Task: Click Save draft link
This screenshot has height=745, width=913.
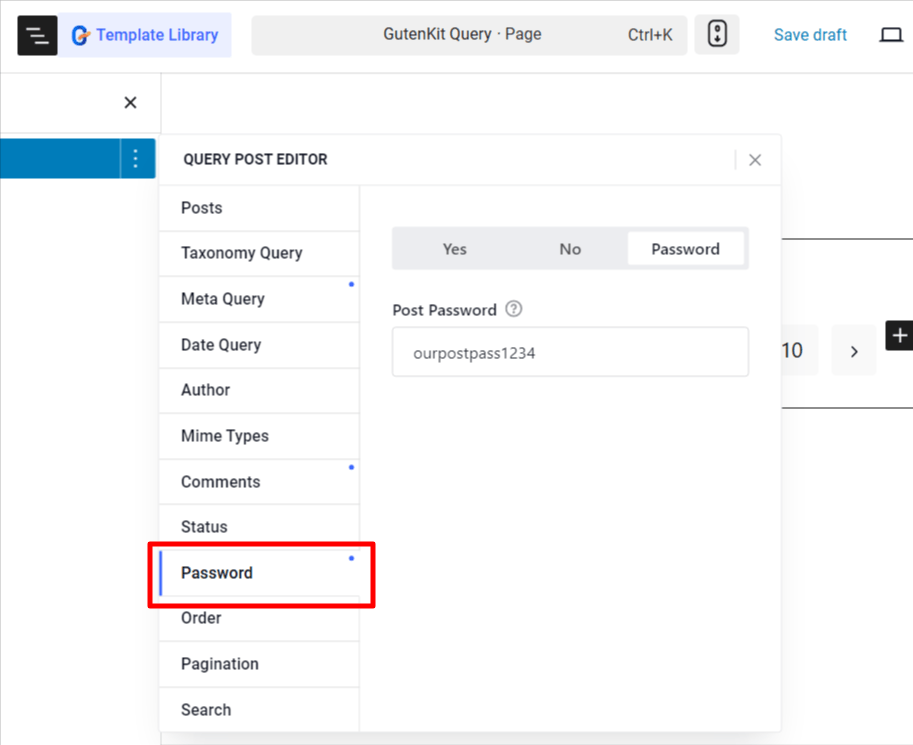Action: click(810, 35)
